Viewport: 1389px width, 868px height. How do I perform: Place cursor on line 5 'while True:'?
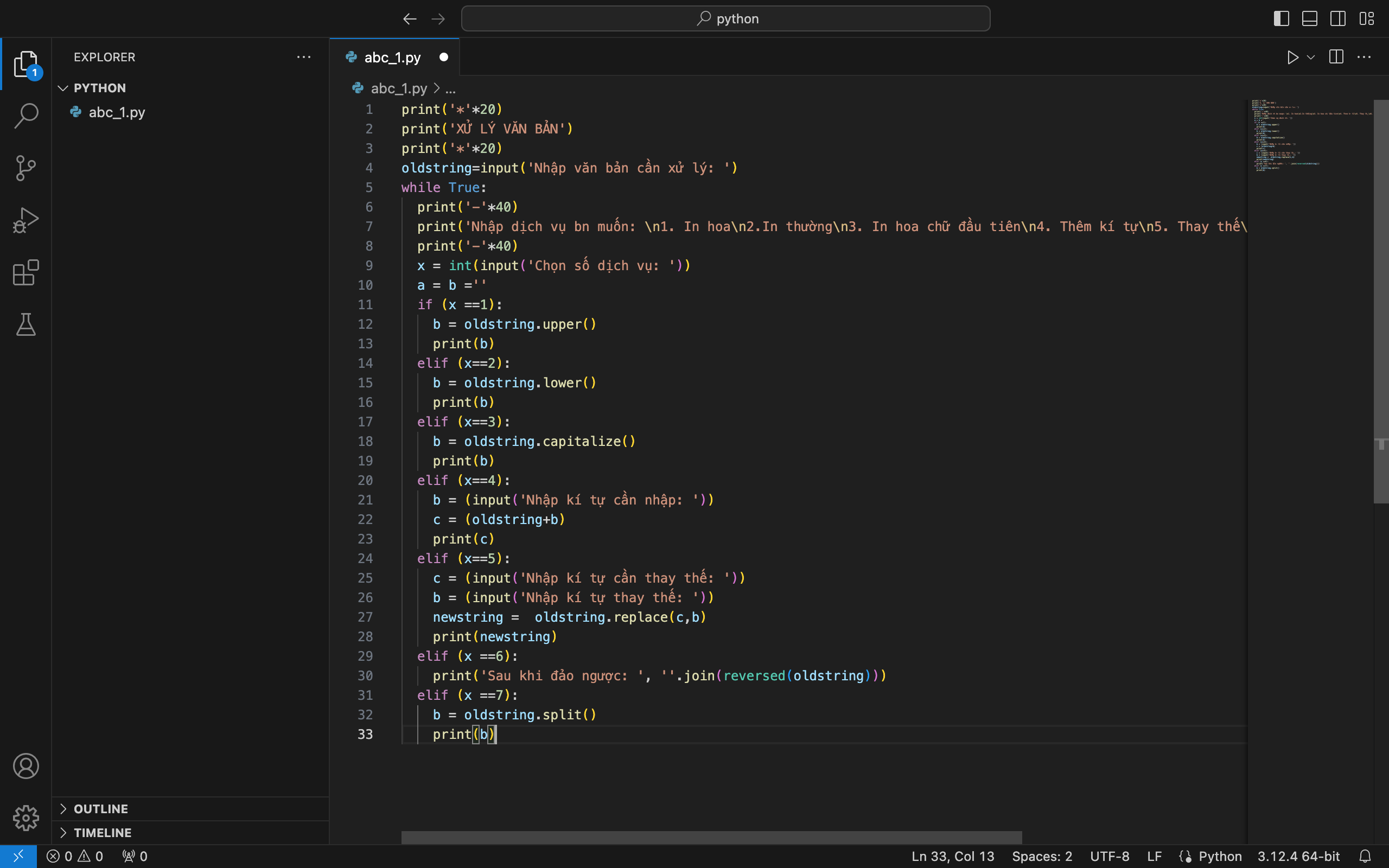coord(444,188)
